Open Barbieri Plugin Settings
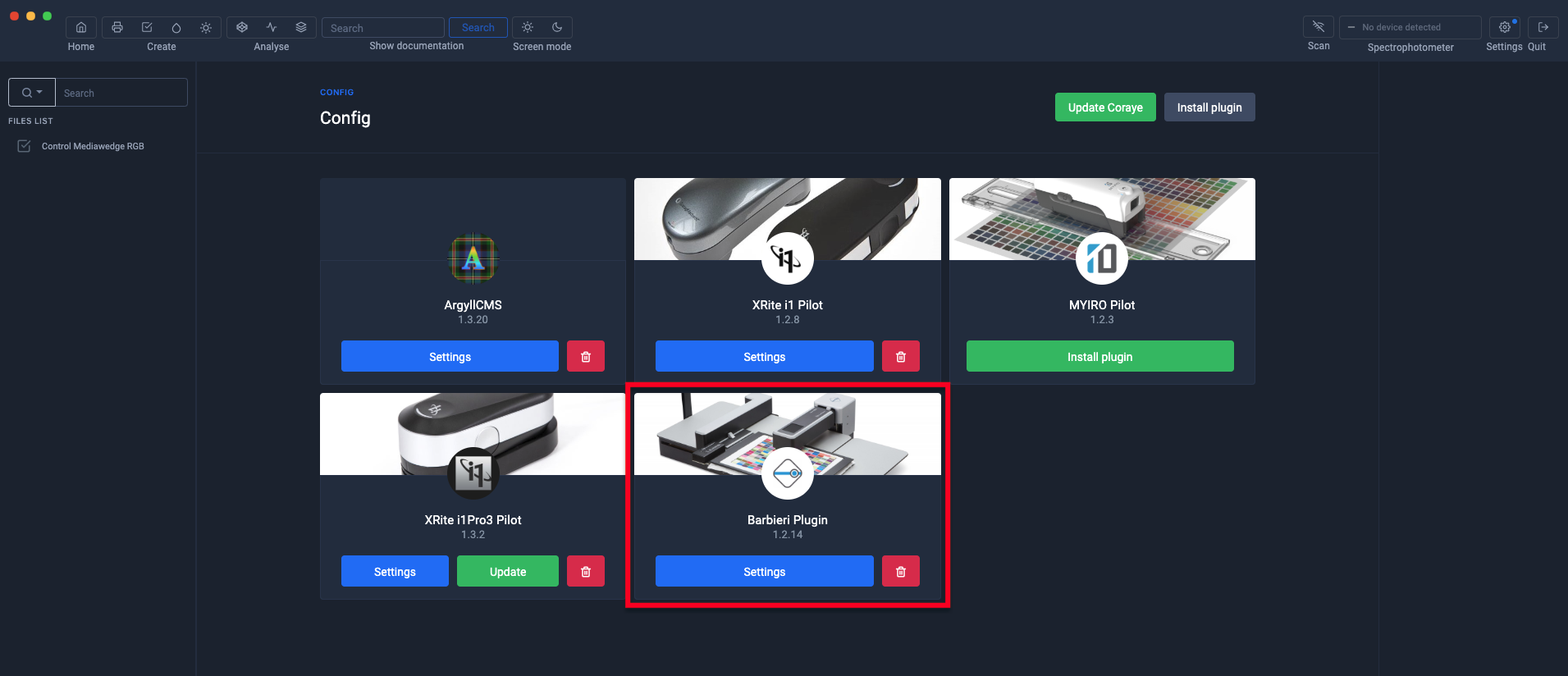This screenshot has width=1568, height=676. pos(765,572)
